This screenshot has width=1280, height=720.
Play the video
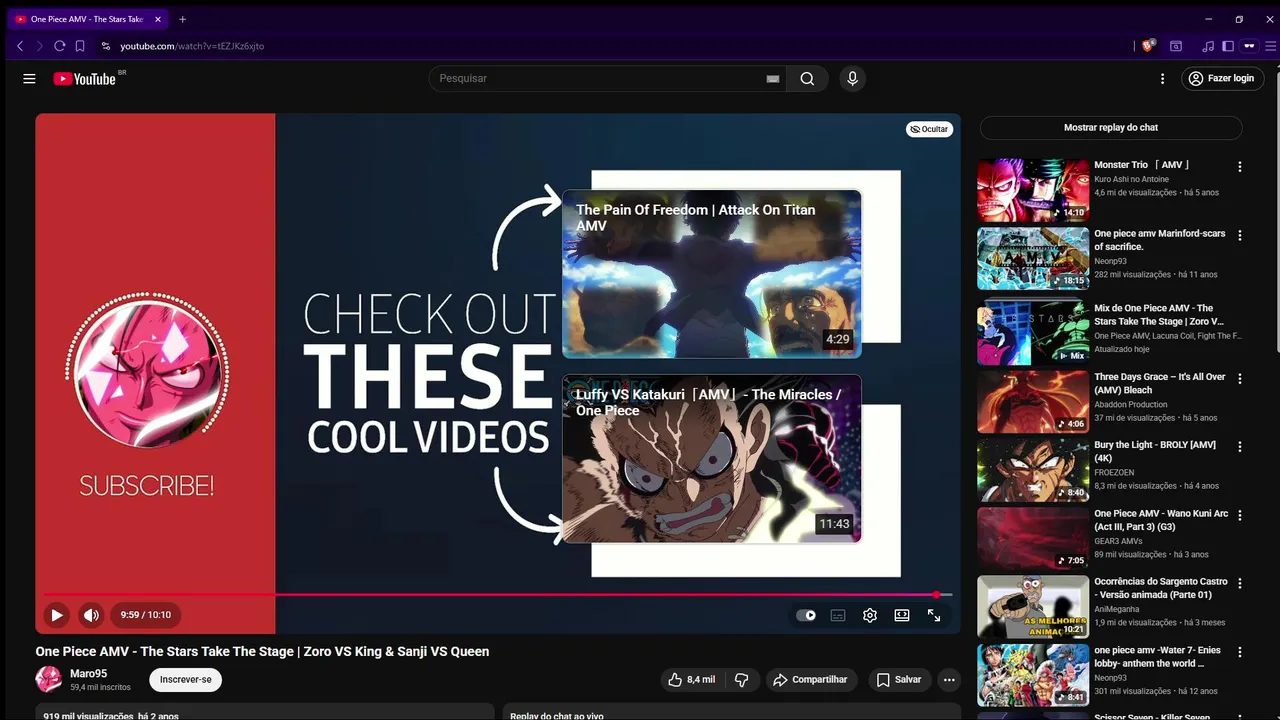coord(56,615)
